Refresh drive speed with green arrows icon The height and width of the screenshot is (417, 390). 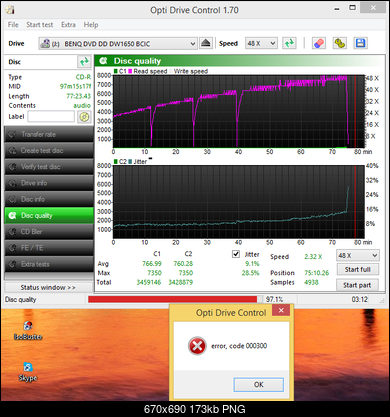[289, 43]
